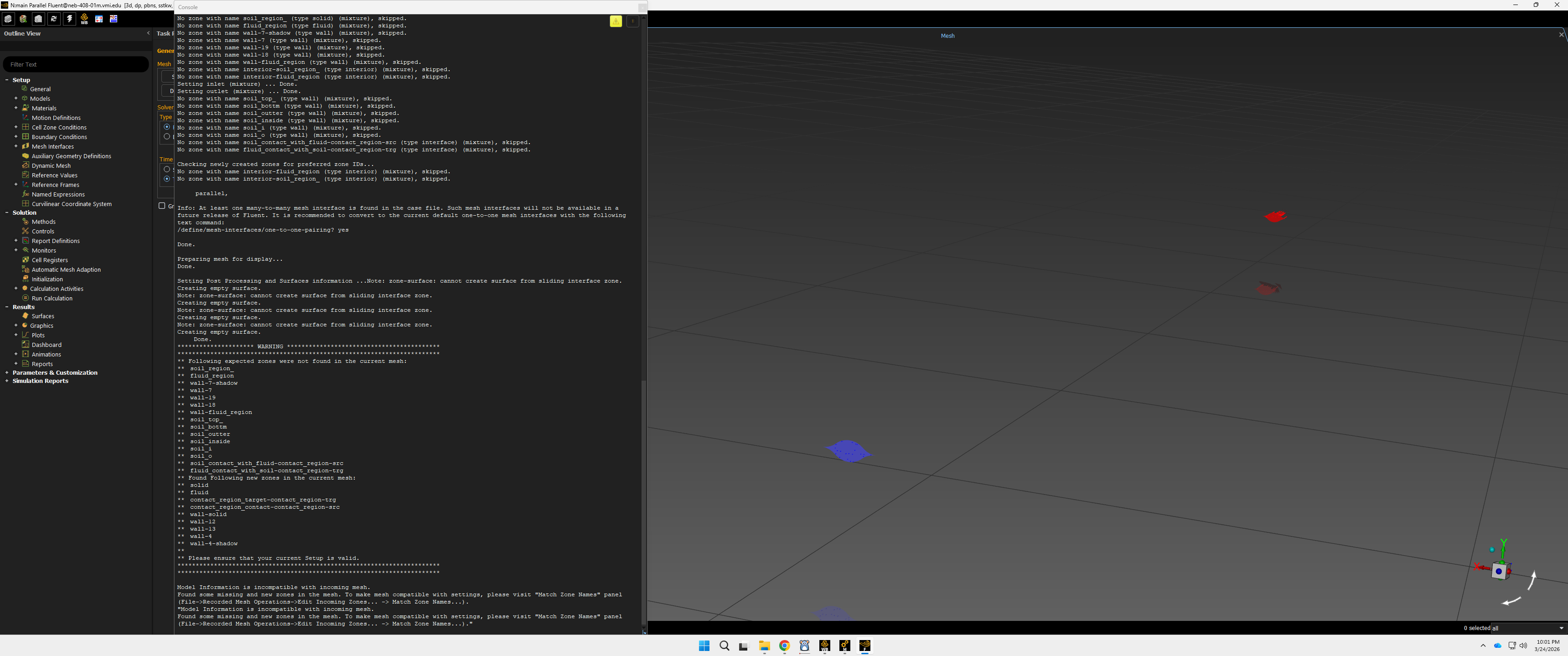Image resolution: width=1568 pixels, height=656 pixels.
Task: Click the refresh arrows toolbar icon
Action: (53, 19)
